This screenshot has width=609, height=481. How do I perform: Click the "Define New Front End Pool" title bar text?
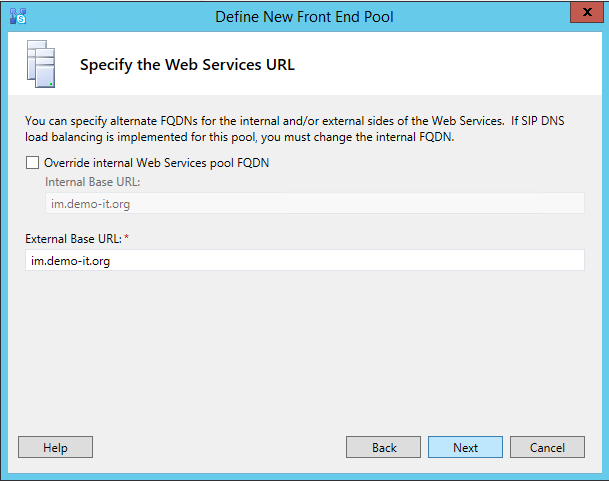point(304,15)
